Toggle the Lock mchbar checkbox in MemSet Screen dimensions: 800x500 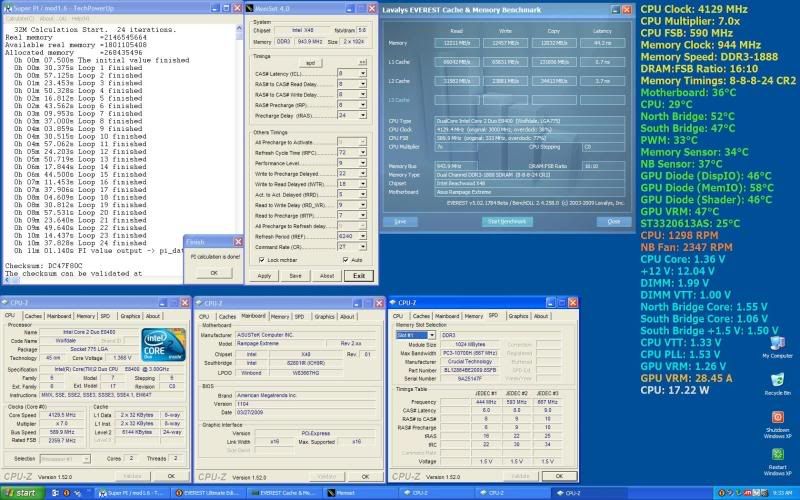point(262,260)
